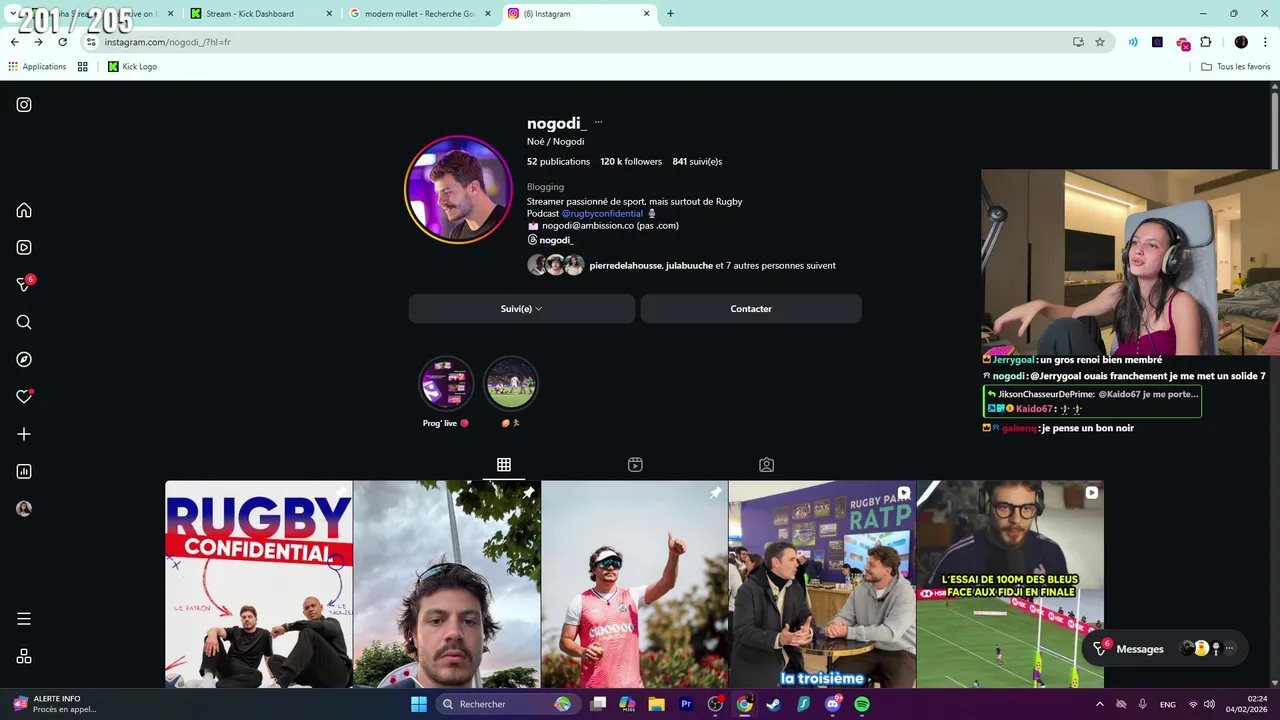
Task: Switch to modern mullet Google search tab
Action: [420, 14]
